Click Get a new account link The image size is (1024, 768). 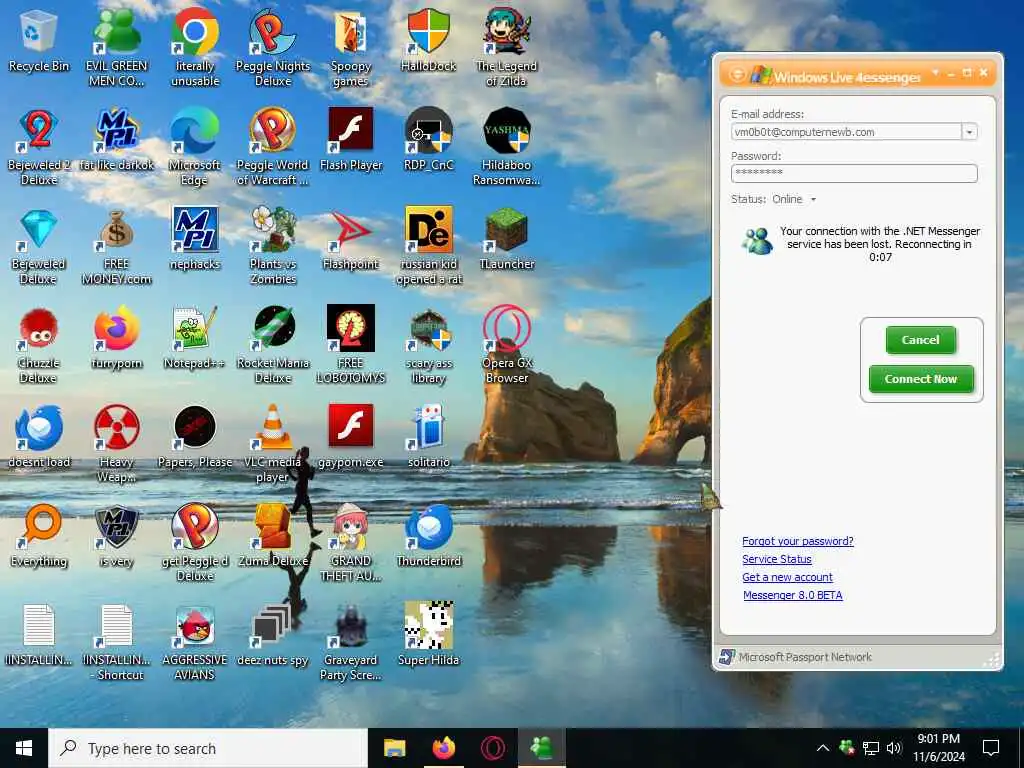(787, 577)
